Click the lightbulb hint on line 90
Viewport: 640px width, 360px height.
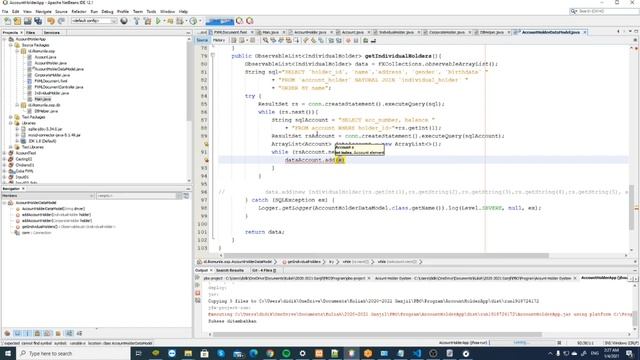point(206,144)
